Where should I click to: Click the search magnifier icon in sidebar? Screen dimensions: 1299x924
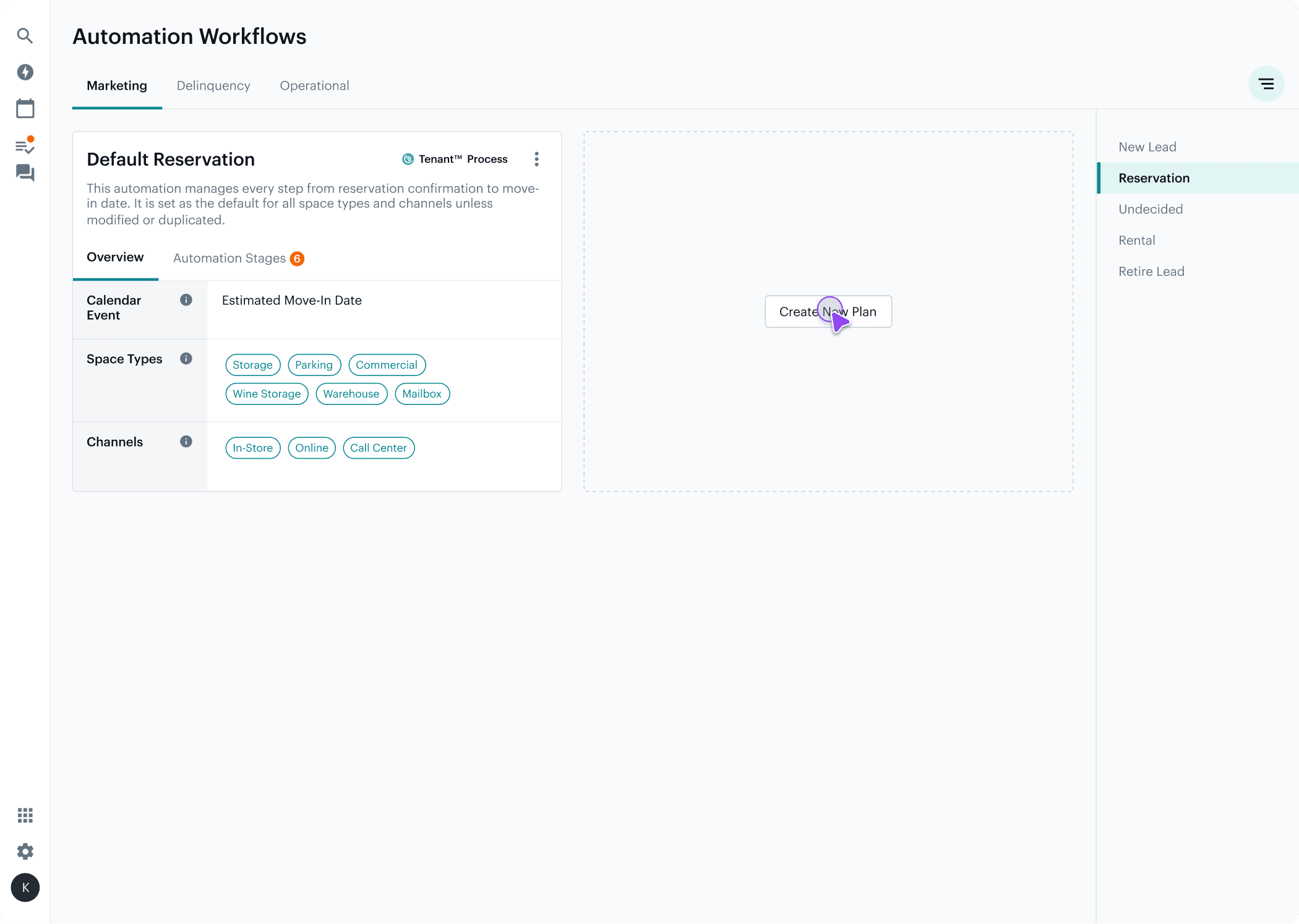(25, 36)
